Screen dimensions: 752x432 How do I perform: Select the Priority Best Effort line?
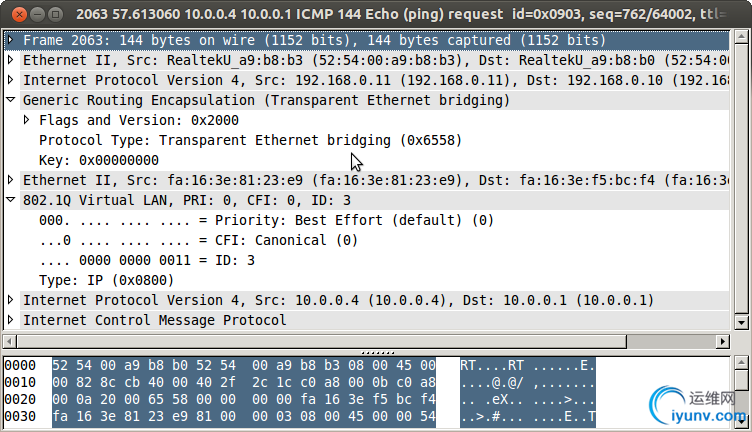point(266,220)
